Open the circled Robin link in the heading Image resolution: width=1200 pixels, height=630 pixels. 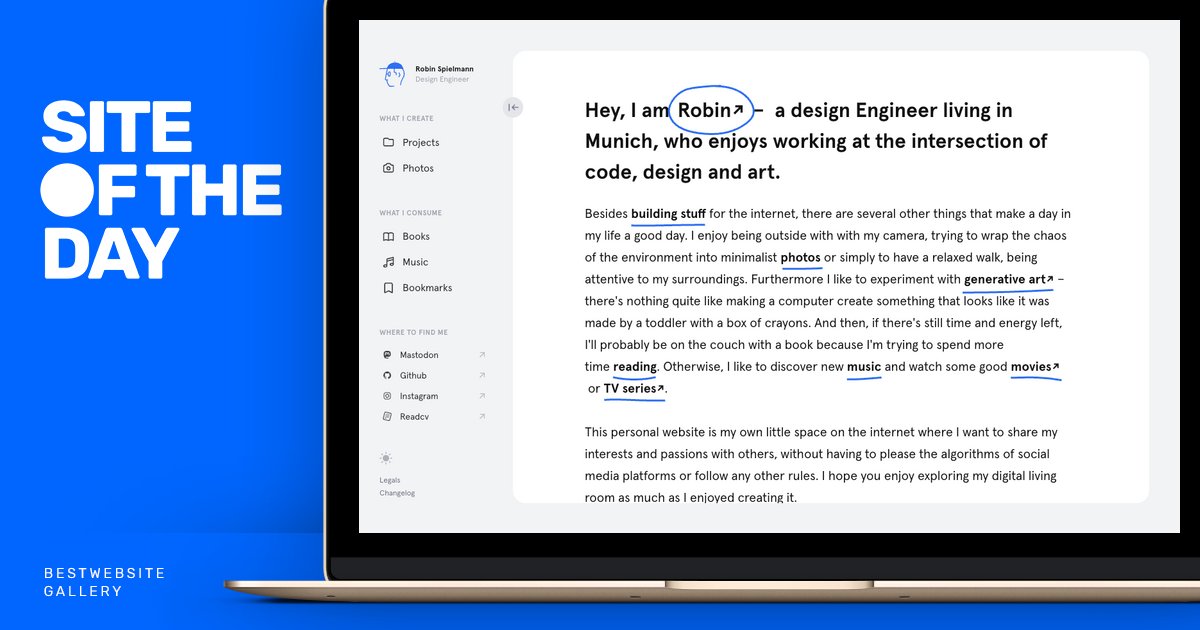click(x=705, y=110)
